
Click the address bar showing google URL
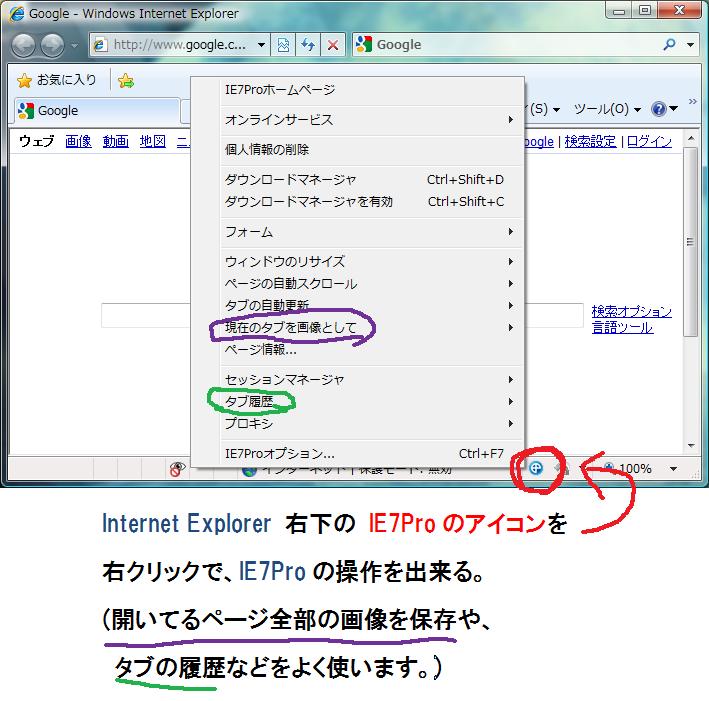(179, 45)
